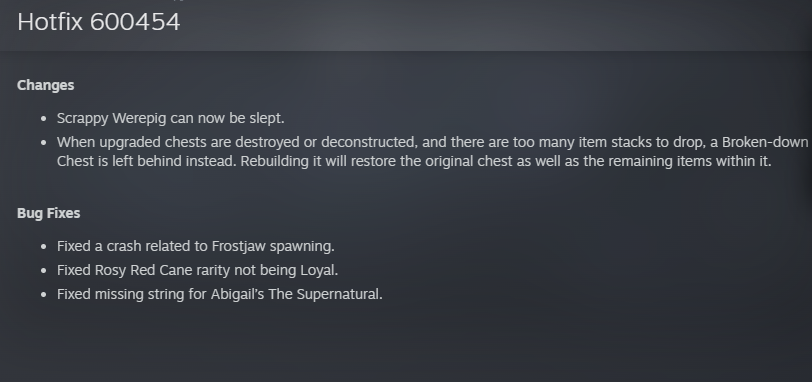Click the word Supernatural
The width and height of the screenshot is (812, 382).
point(339,295)
